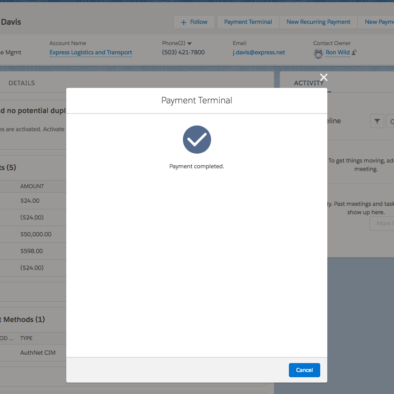Click the 'Payment completed.' message
Image resolution: width=394 pixels, height=394 pixels.
[197, 166]
